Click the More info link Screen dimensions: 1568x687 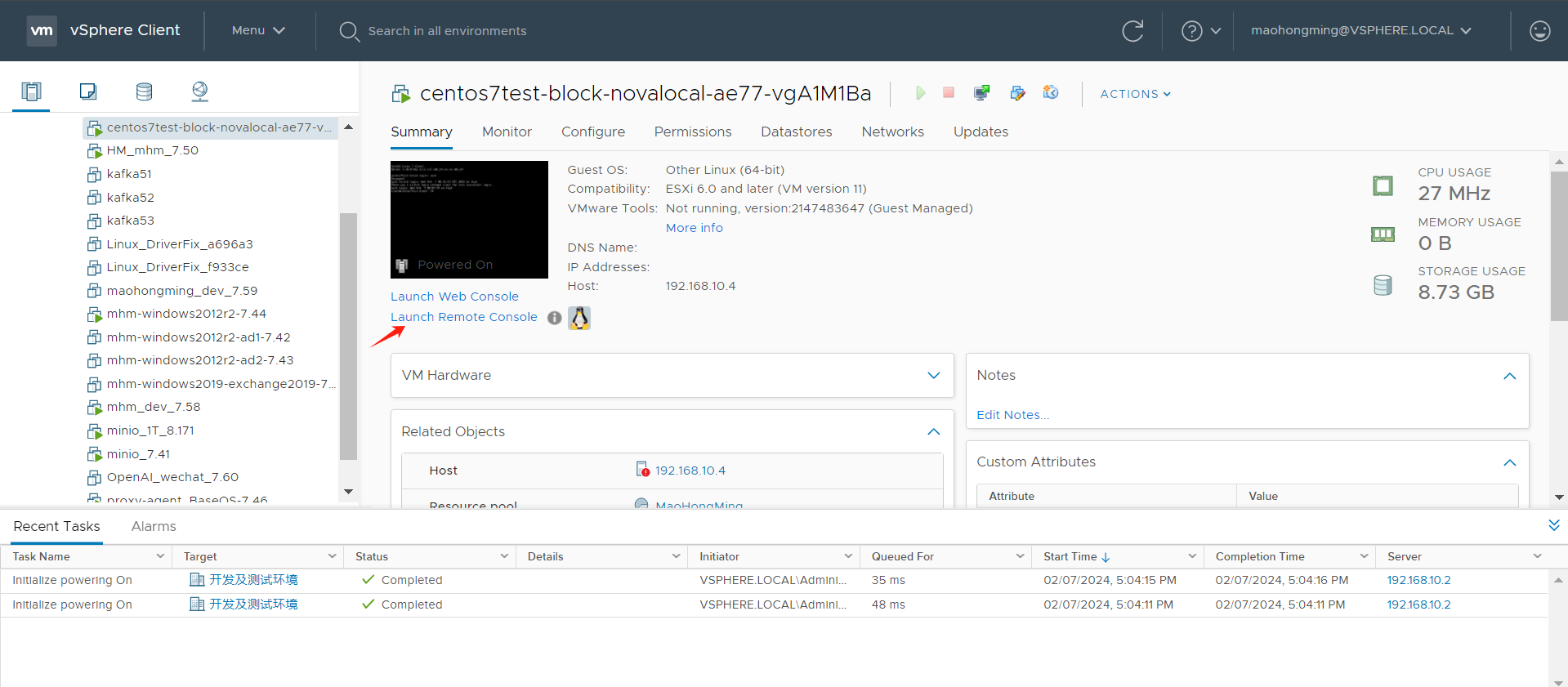click(x=695, y=228)
